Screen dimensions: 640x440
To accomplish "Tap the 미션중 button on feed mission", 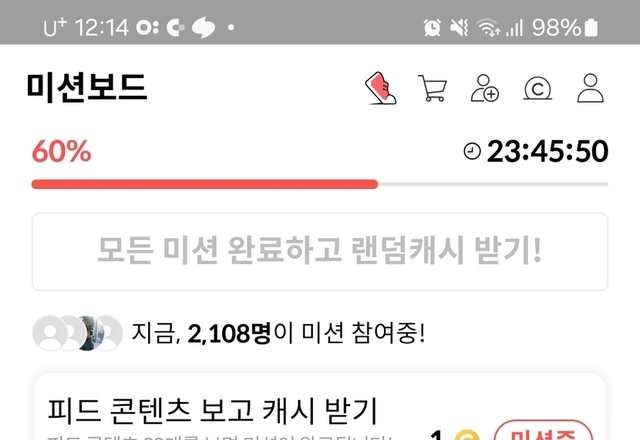I will click(543, 430).
